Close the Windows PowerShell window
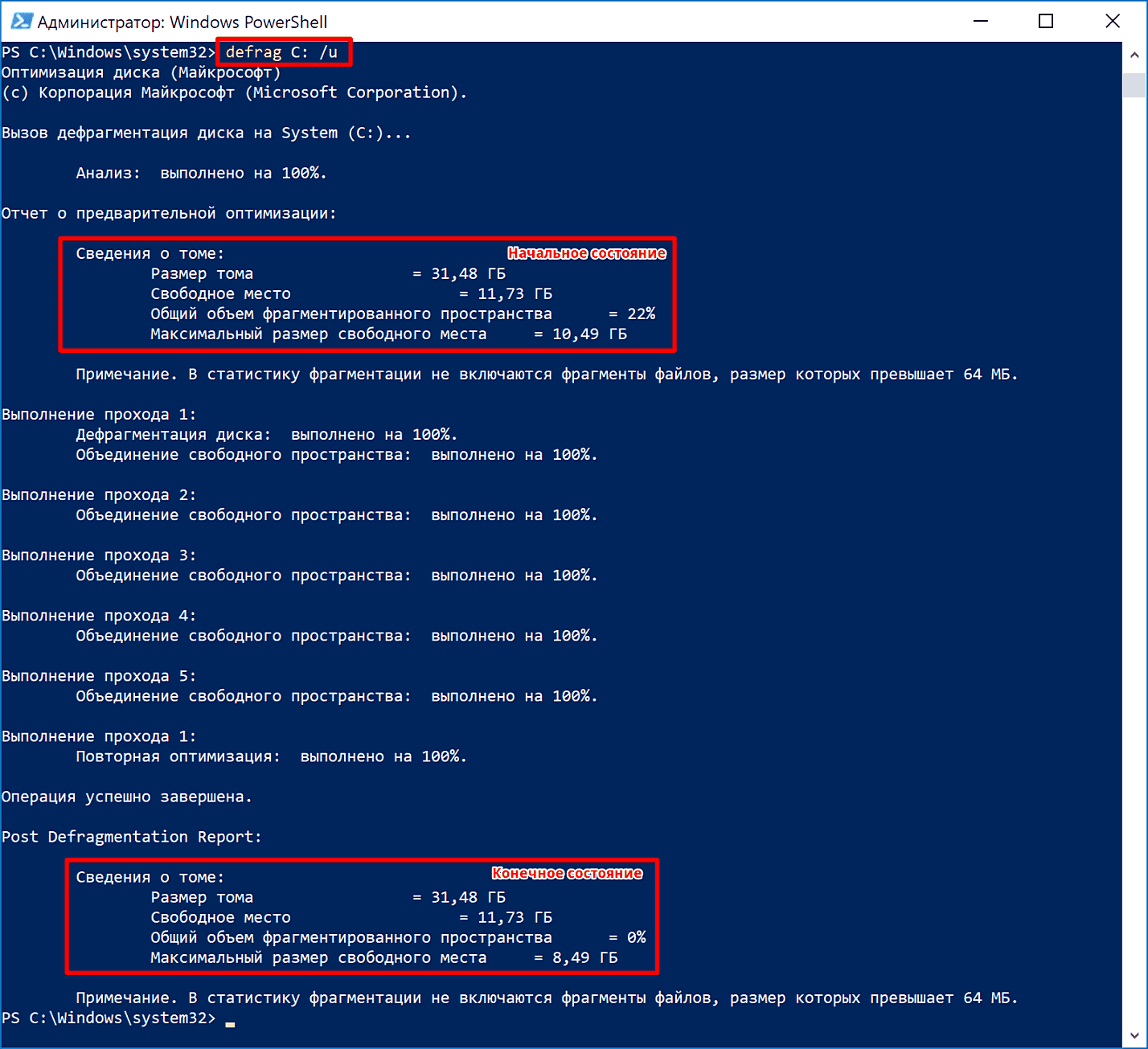 click(x=1113, y=22)
